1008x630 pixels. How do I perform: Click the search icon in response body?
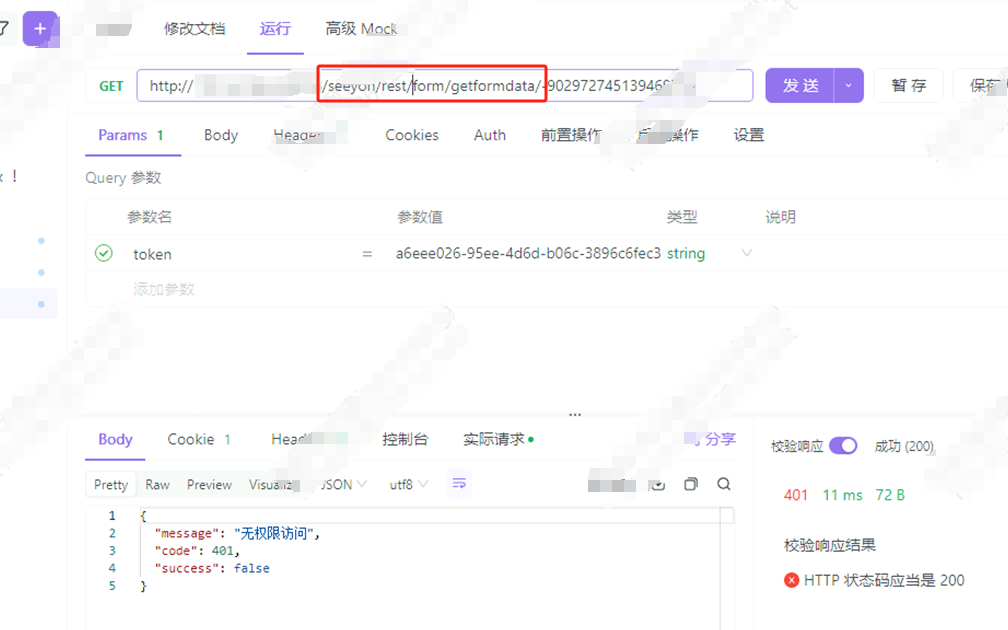coord(724,484)
